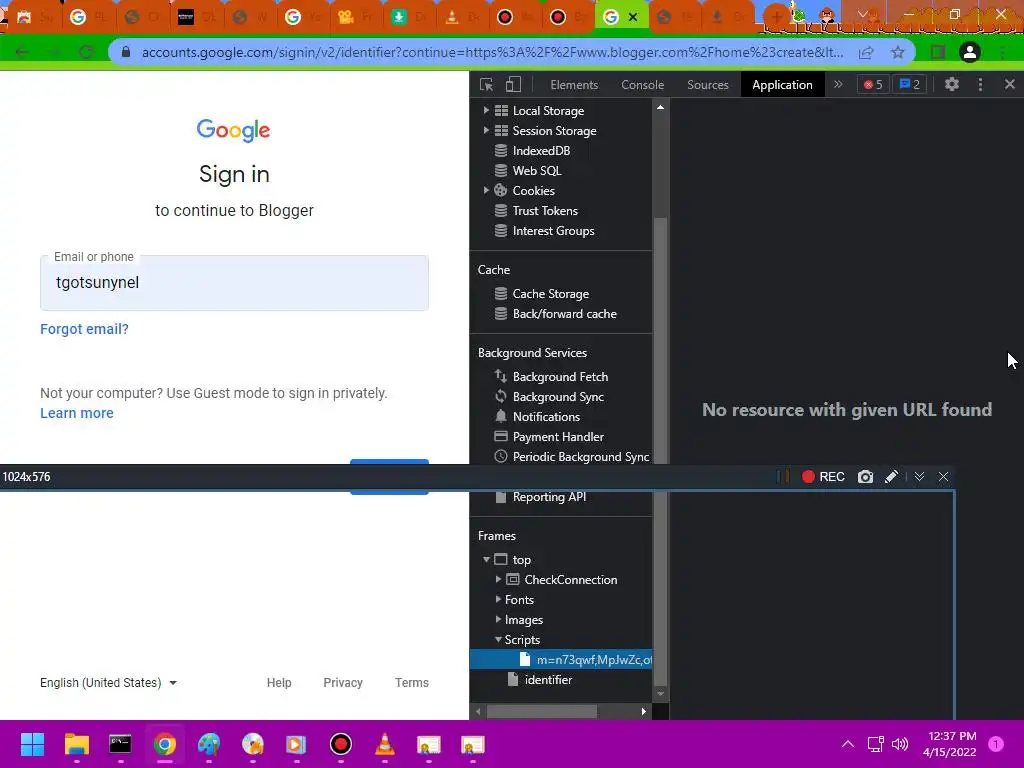Close the DevTools panel
Viewport: 1024px width, 768px height.
(x=1010, y=84)
